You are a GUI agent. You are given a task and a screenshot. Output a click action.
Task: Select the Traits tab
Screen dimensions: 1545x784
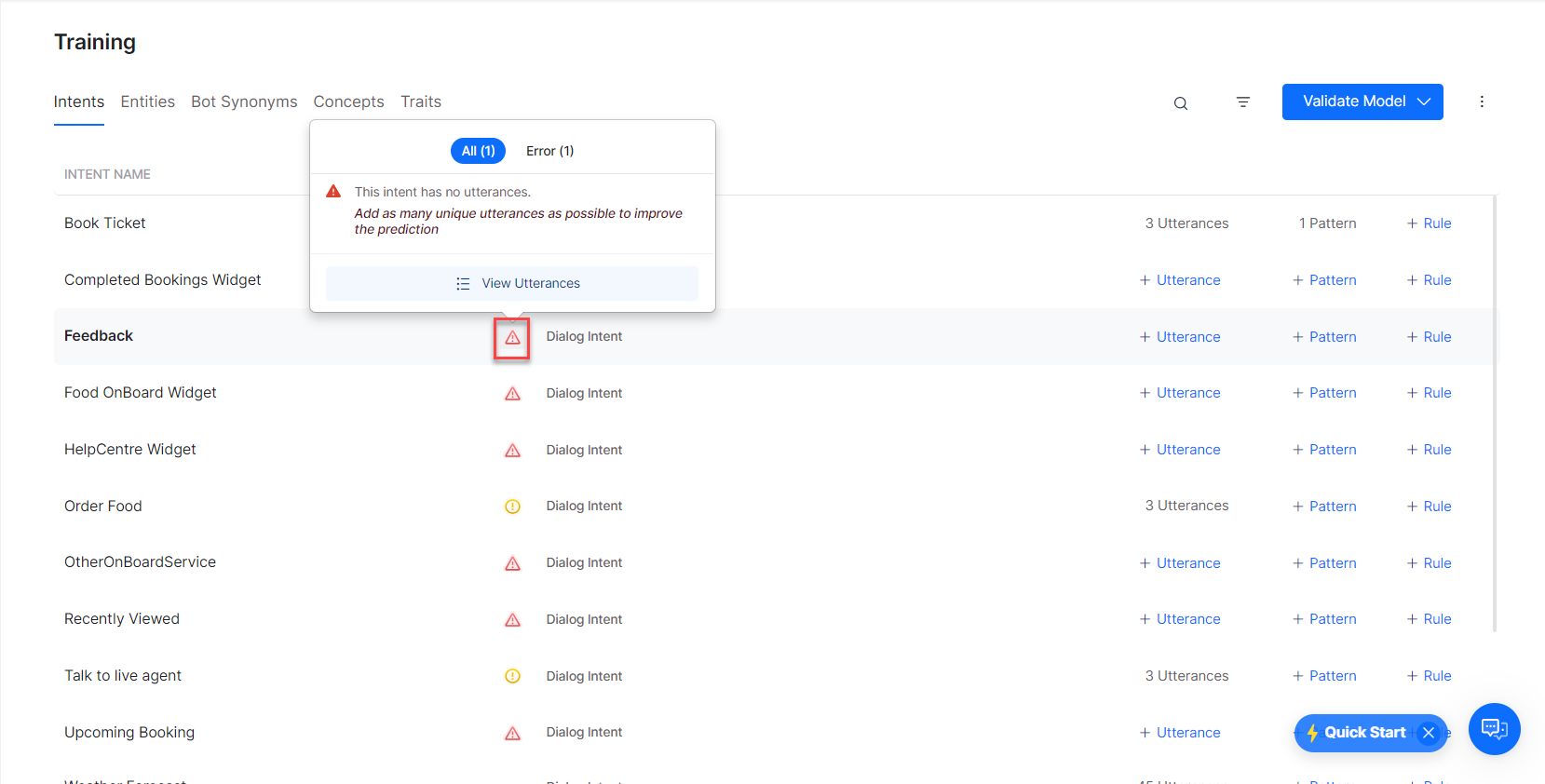(421, 101)
